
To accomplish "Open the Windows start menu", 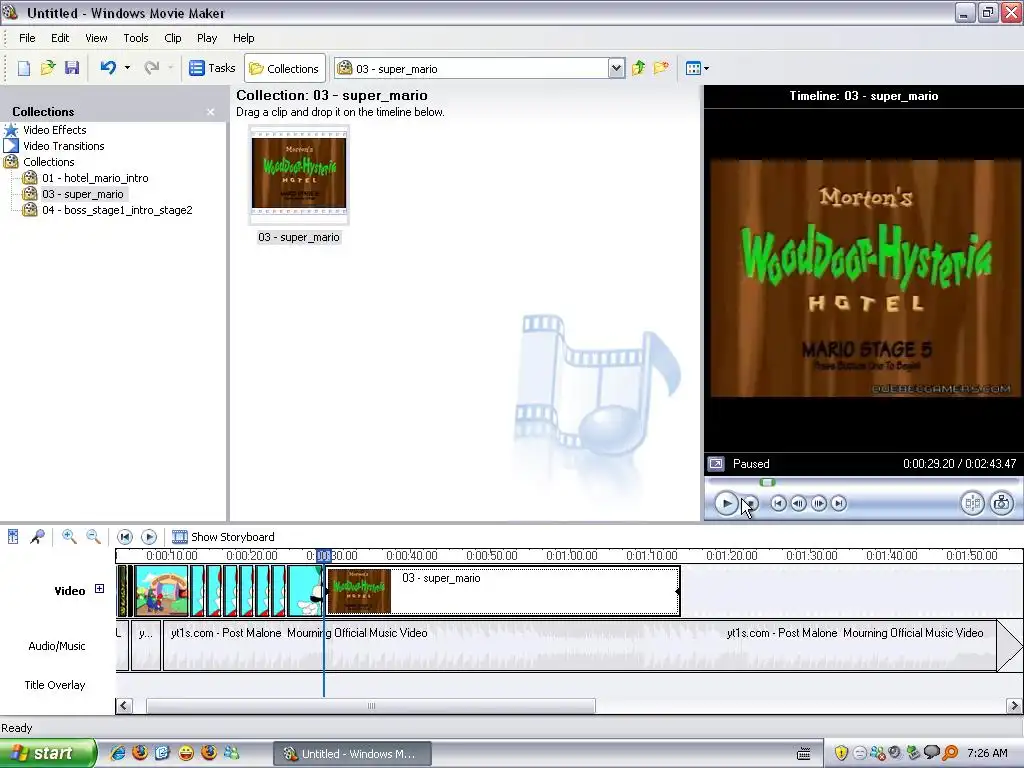I will (47, 754).
